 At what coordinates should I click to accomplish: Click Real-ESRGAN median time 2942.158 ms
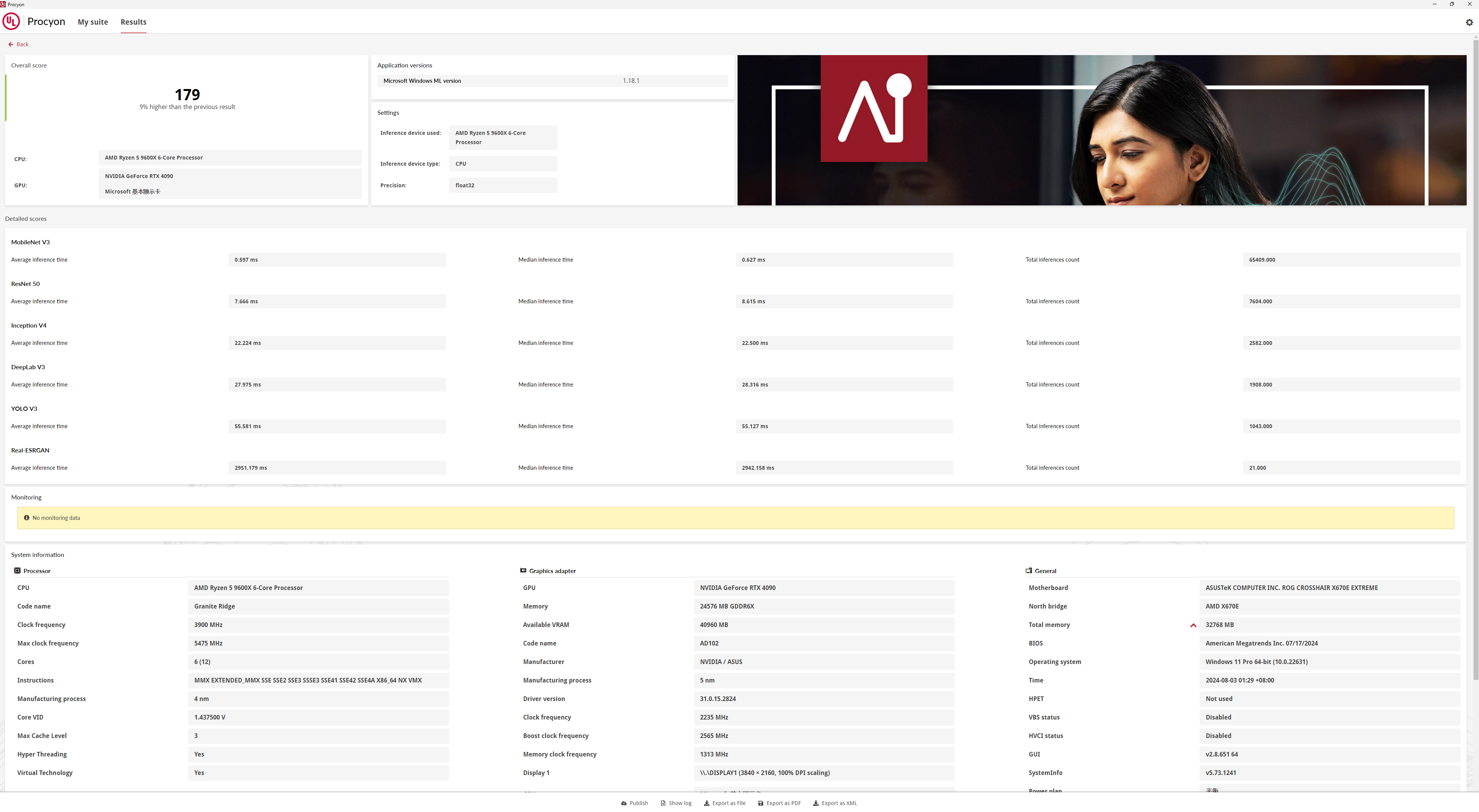tap(844, 468)
